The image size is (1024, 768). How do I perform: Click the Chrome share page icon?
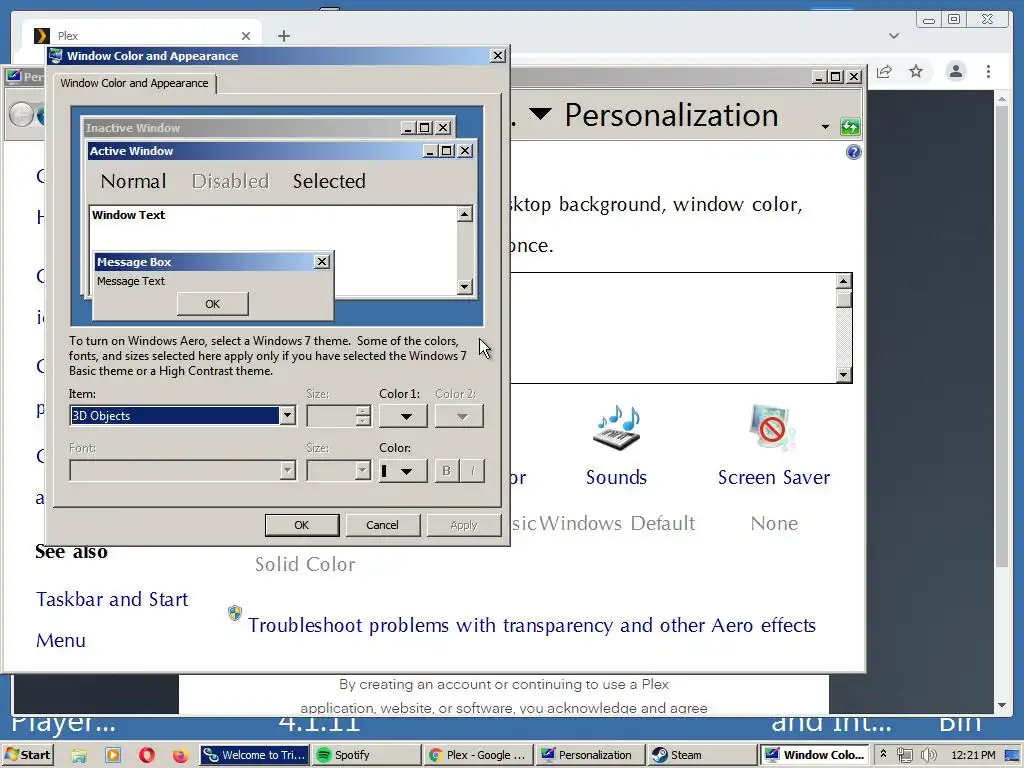pos(884,71)
